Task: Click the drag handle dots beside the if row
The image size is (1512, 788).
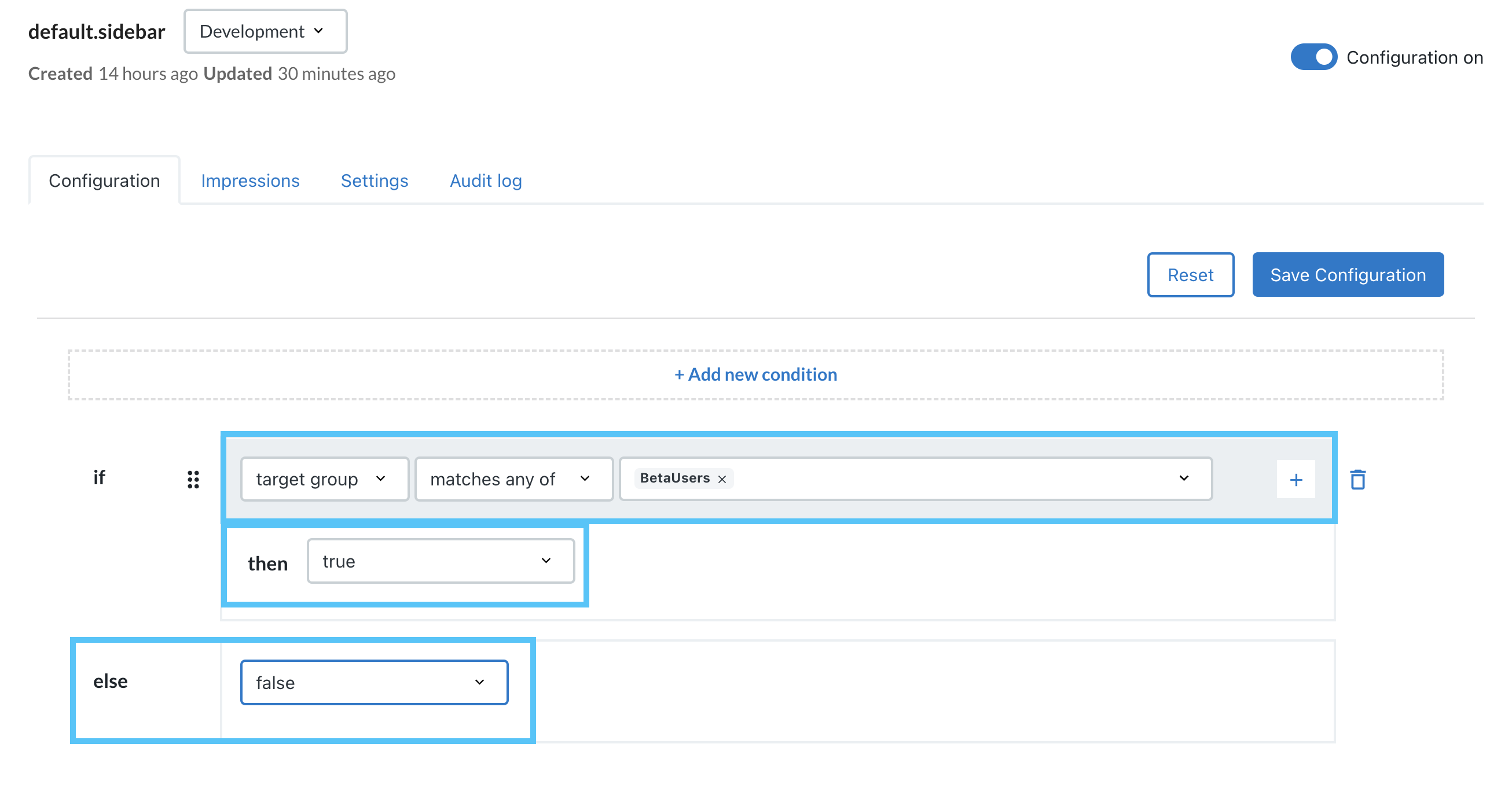Action: 193,479
